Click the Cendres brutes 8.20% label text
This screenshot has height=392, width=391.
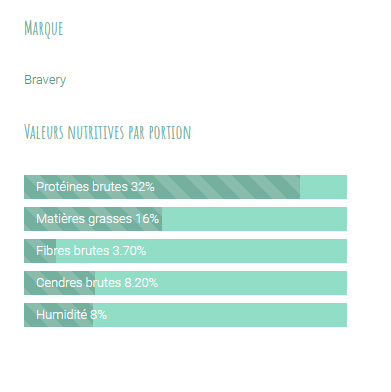[97, 283]
